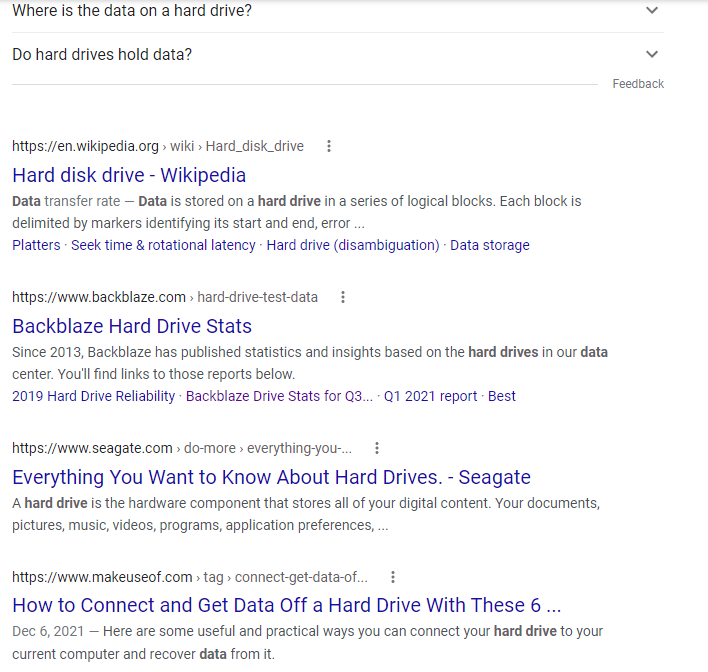Click the "Since 2013, Backblaze has published" snippet
Viewport: 708px width, 672px height.
[x=310, y=363]
